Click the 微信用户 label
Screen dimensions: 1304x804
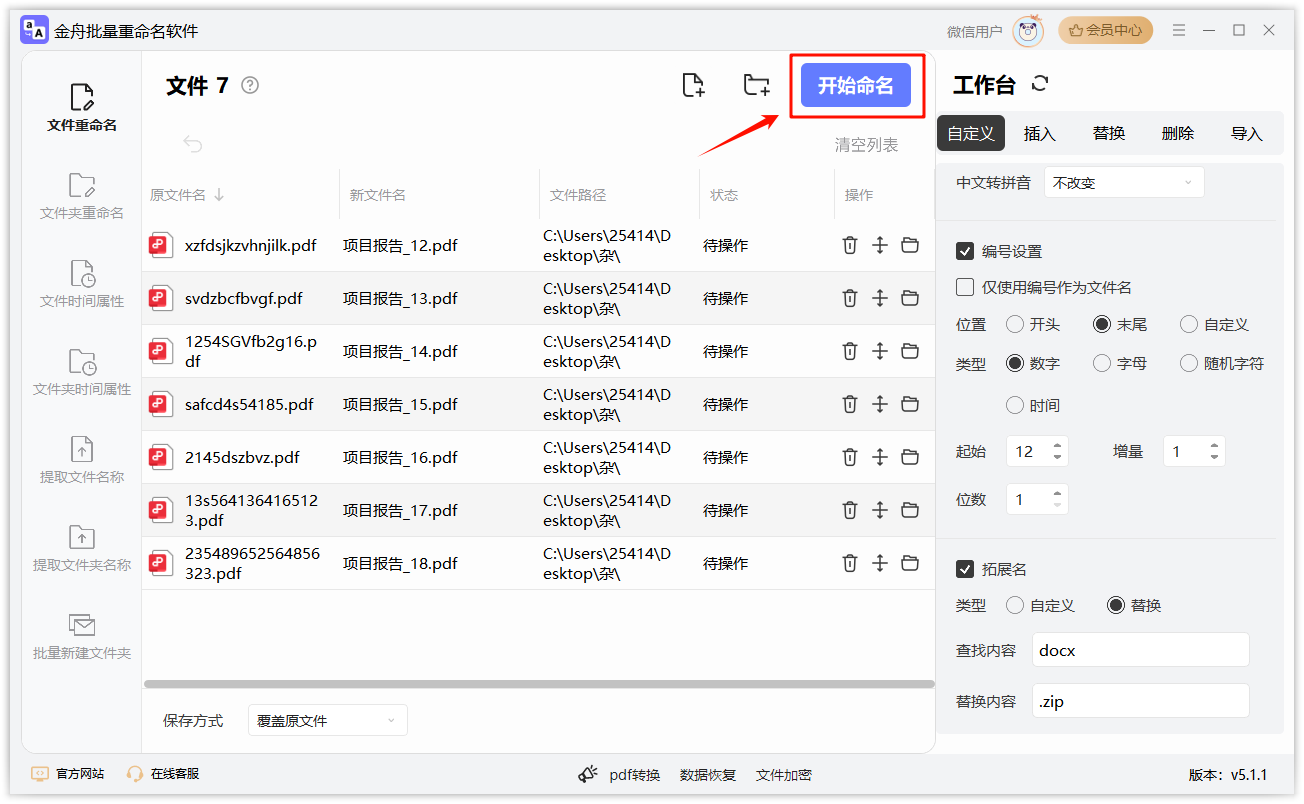coord(975,31)
